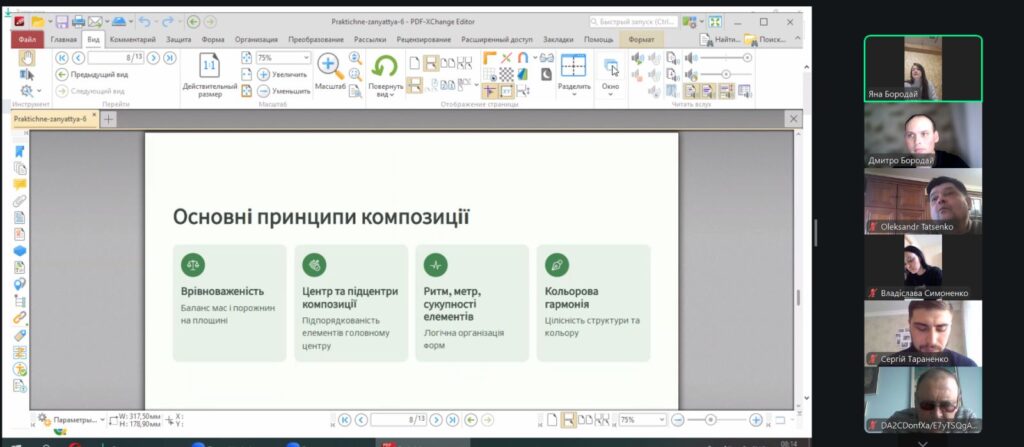Screen dimensions: 1024x447
Task: Select the Hand tool in the ribbon
Action: [x=28, y=58]
